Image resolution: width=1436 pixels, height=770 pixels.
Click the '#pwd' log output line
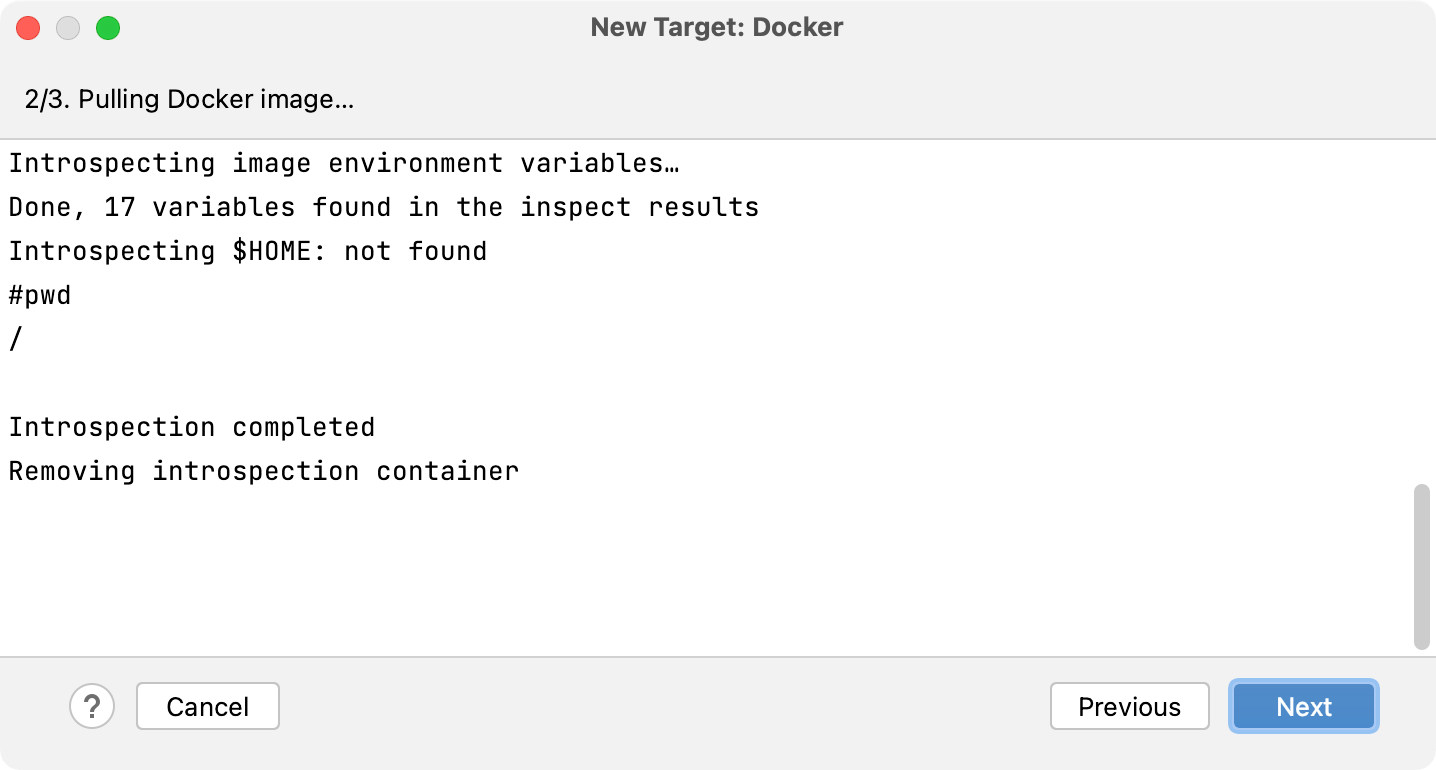tap(40, 295)
